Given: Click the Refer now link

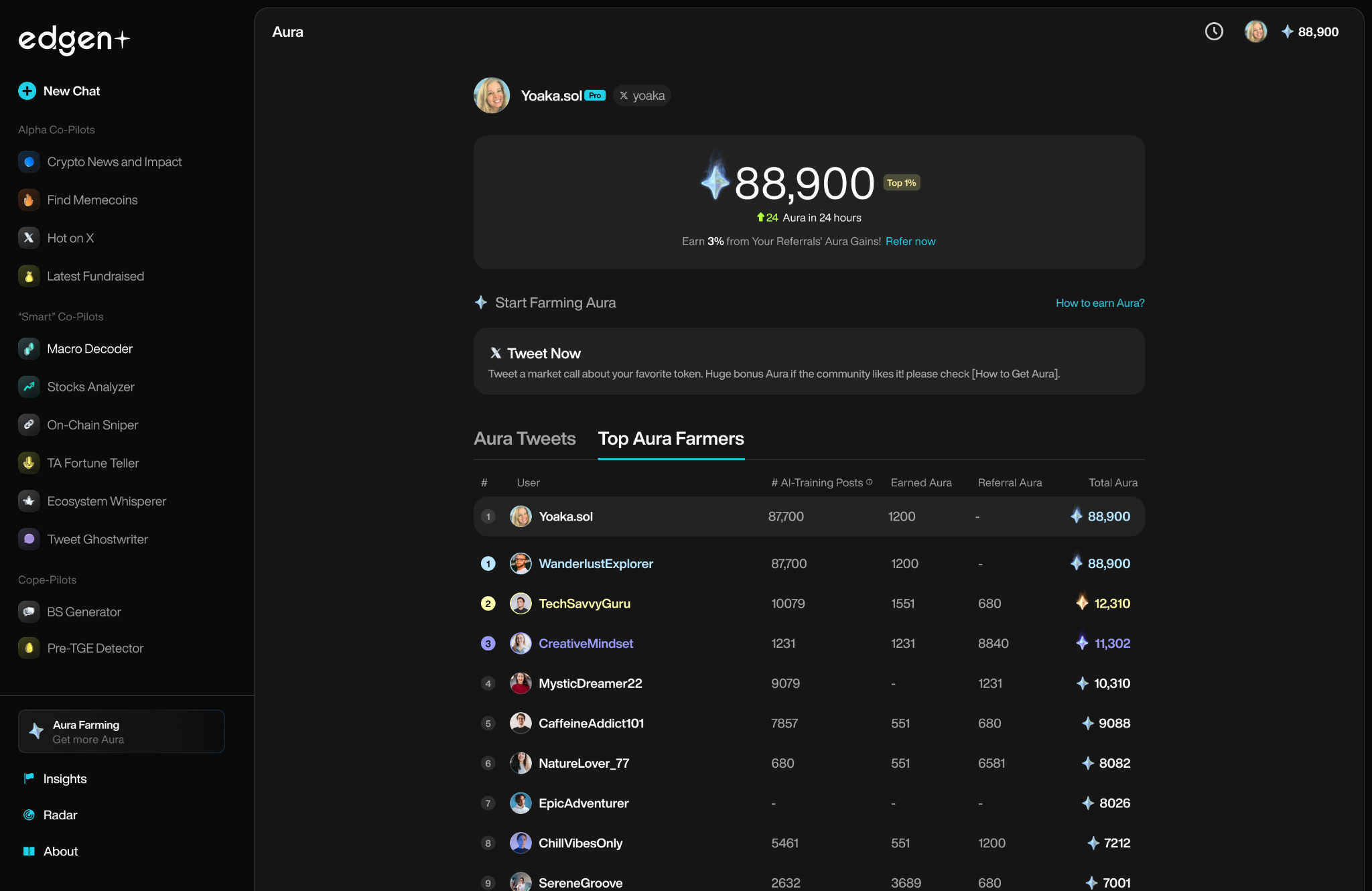Looking at the screenshot, I should [910, 241].
